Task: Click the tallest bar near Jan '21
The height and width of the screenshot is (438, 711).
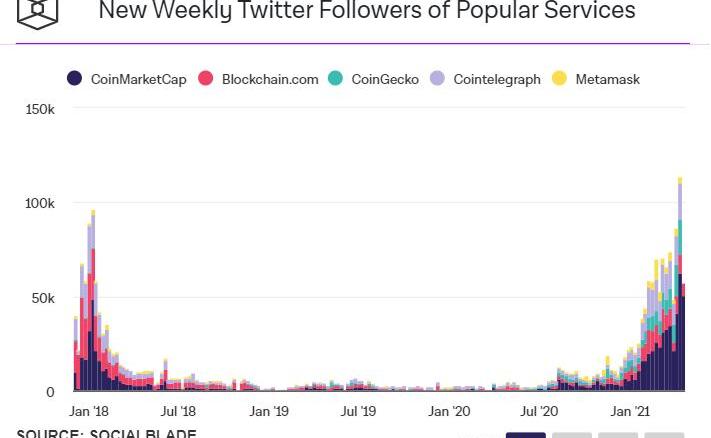Action: coord(680,285)
